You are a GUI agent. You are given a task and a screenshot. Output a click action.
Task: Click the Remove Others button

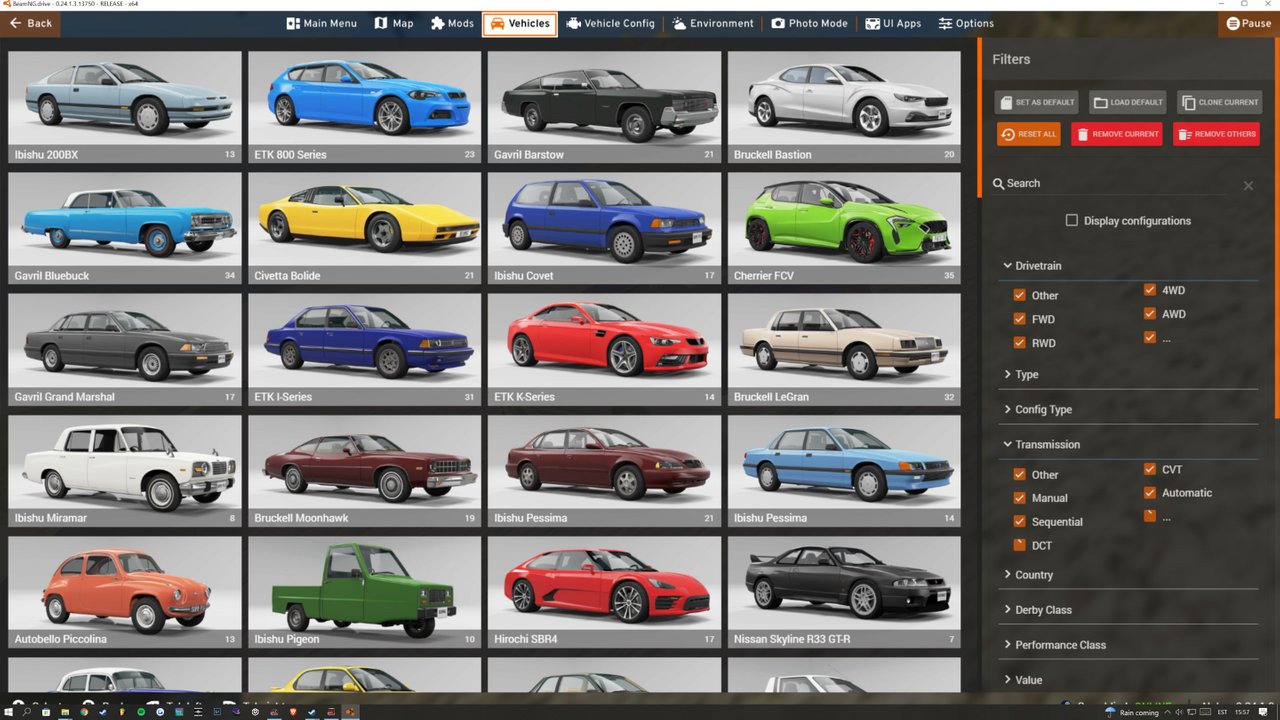(1216, 134)
